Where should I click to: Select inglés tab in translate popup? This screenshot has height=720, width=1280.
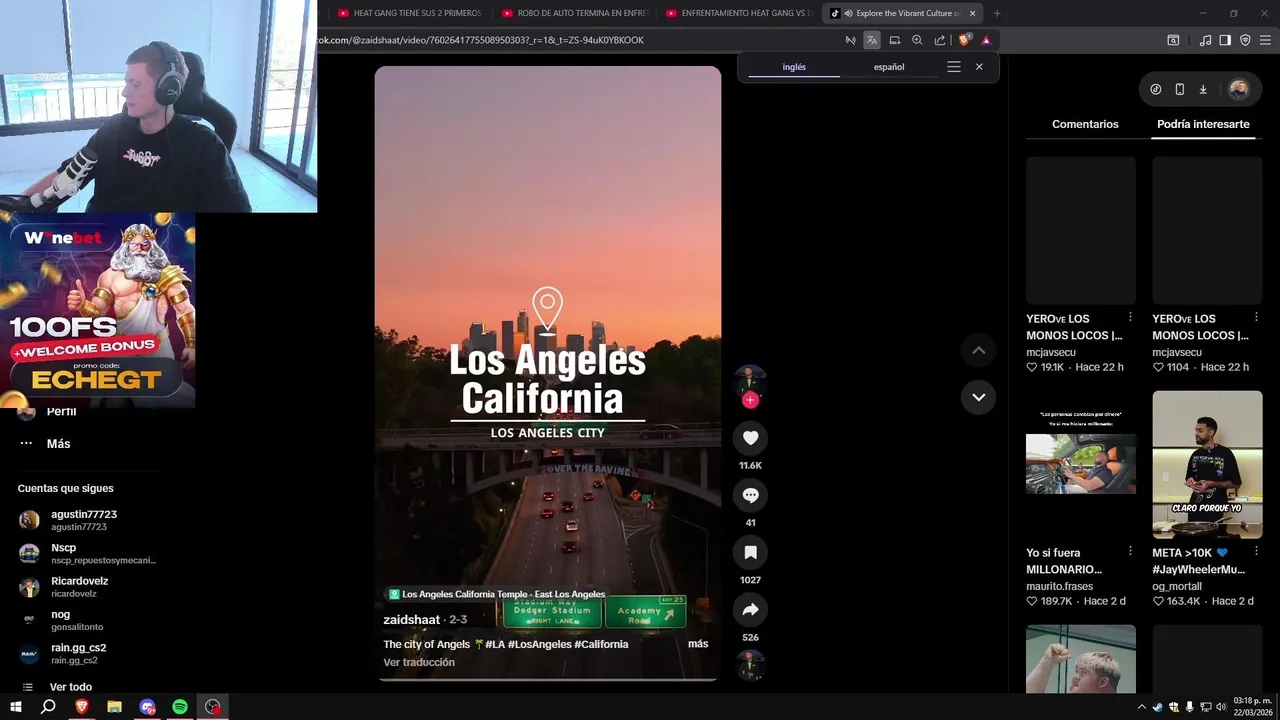794,67
